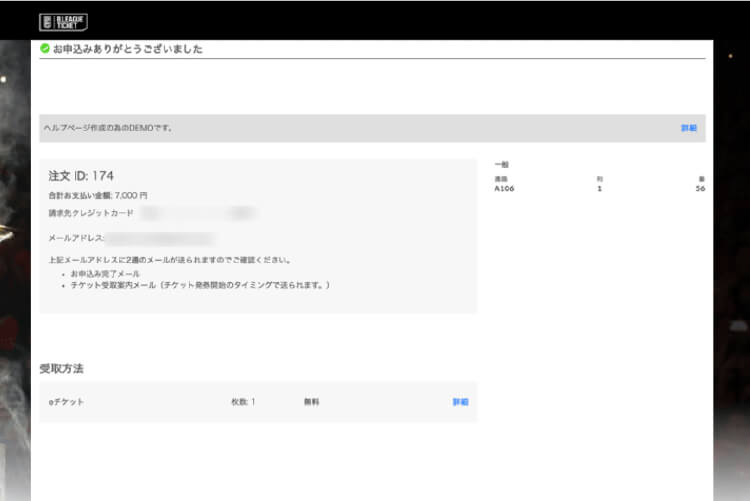Click the 一般 ticket type label

(x=501, y=164)
